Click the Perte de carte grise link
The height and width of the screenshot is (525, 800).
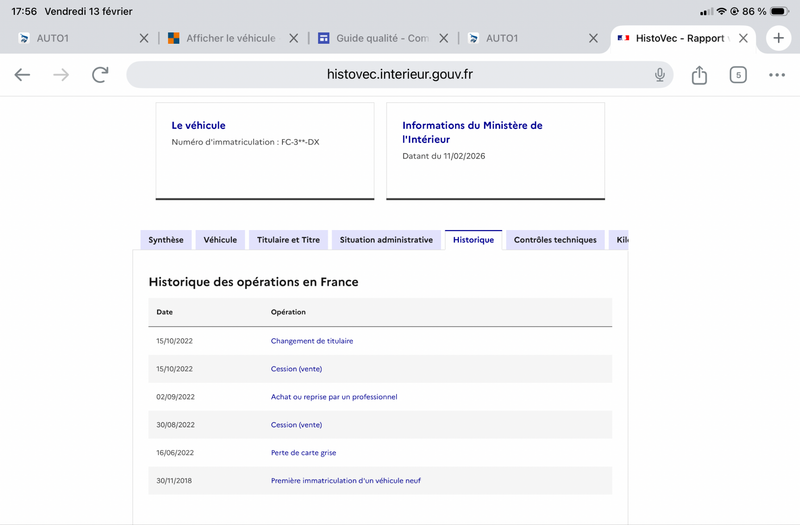[x=303, y=453]
